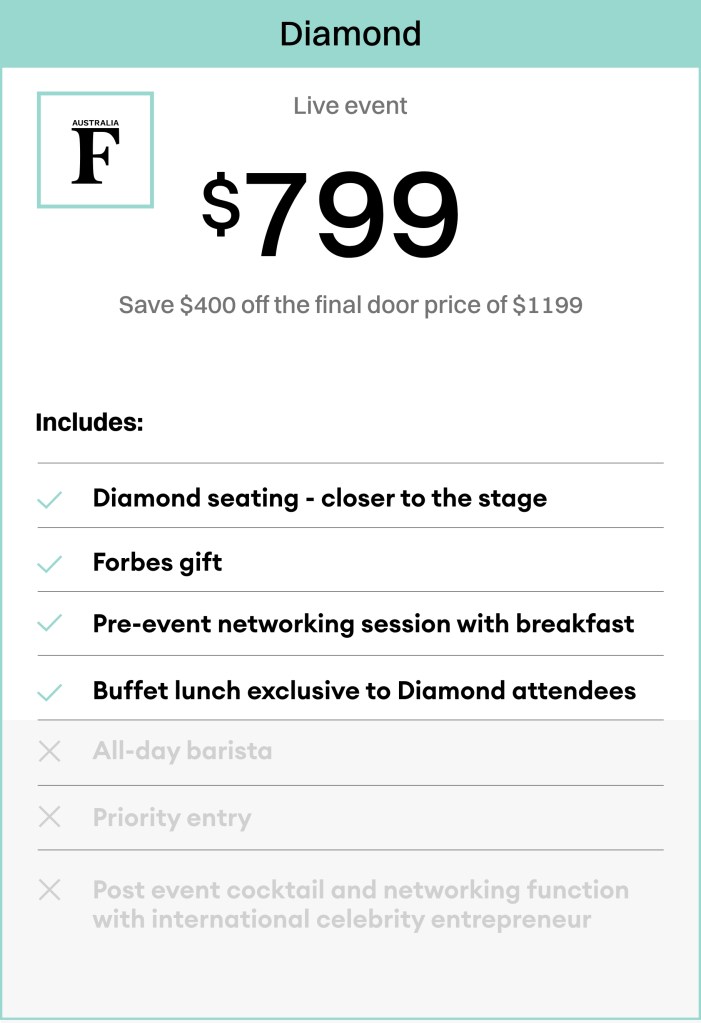This screenshot has height=1023, width=701.
Task: Click checkmark beside Pre-event networking session
Action: (50, 623)
